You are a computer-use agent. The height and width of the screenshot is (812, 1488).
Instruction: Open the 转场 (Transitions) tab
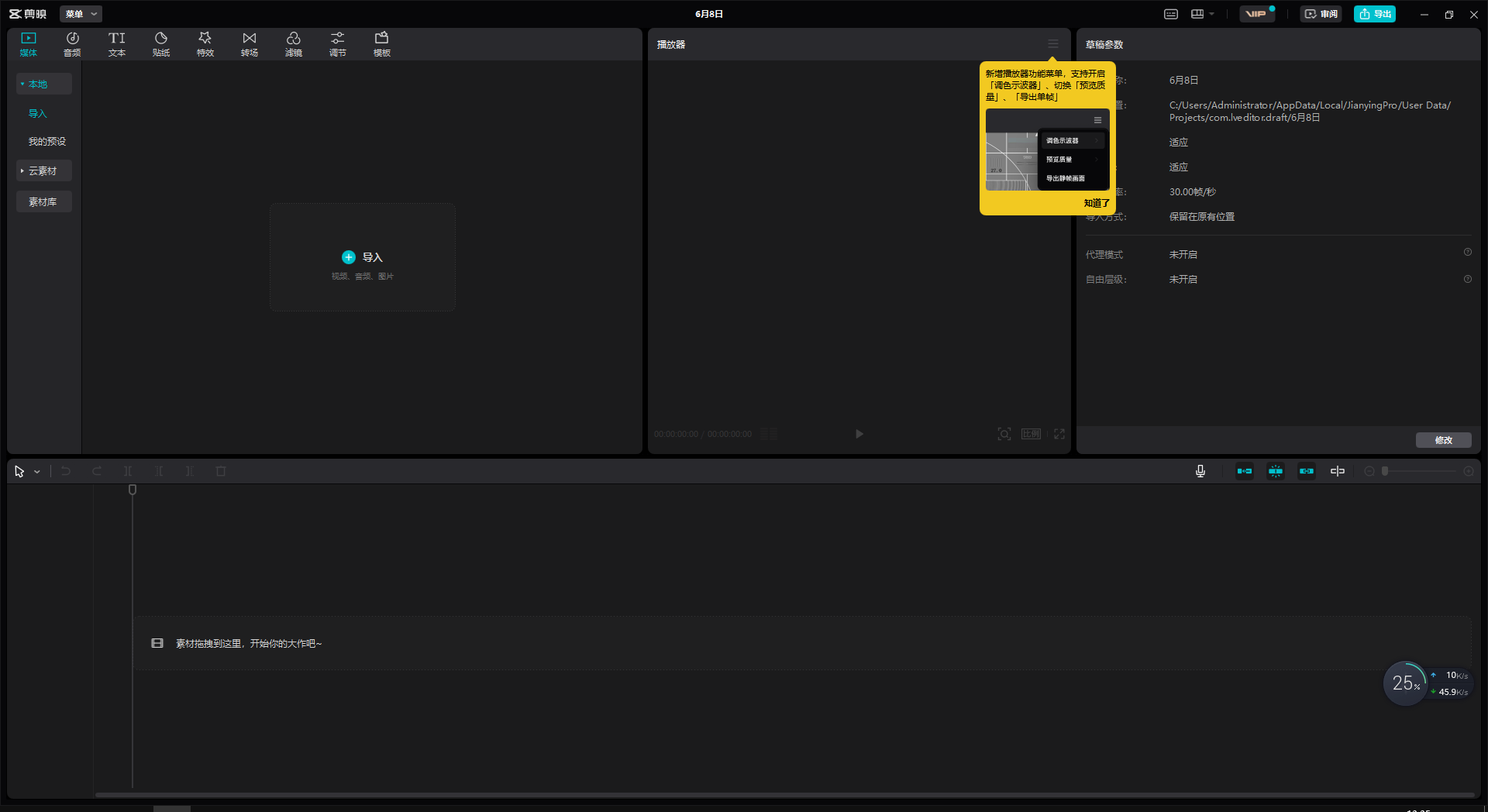(x=250, y=44)
